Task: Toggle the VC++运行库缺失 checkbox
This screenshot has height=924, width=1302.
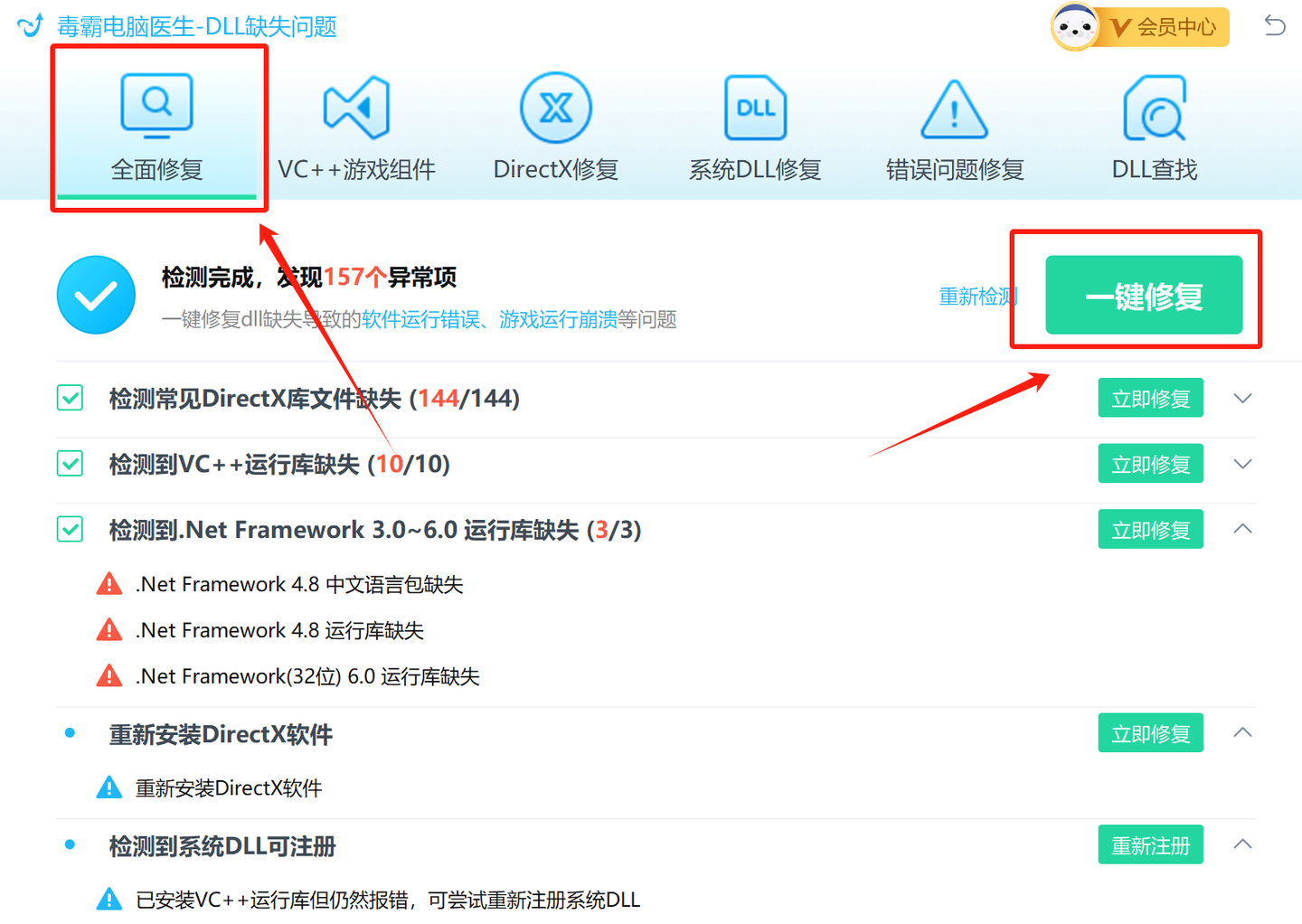Action: (70, 463)
